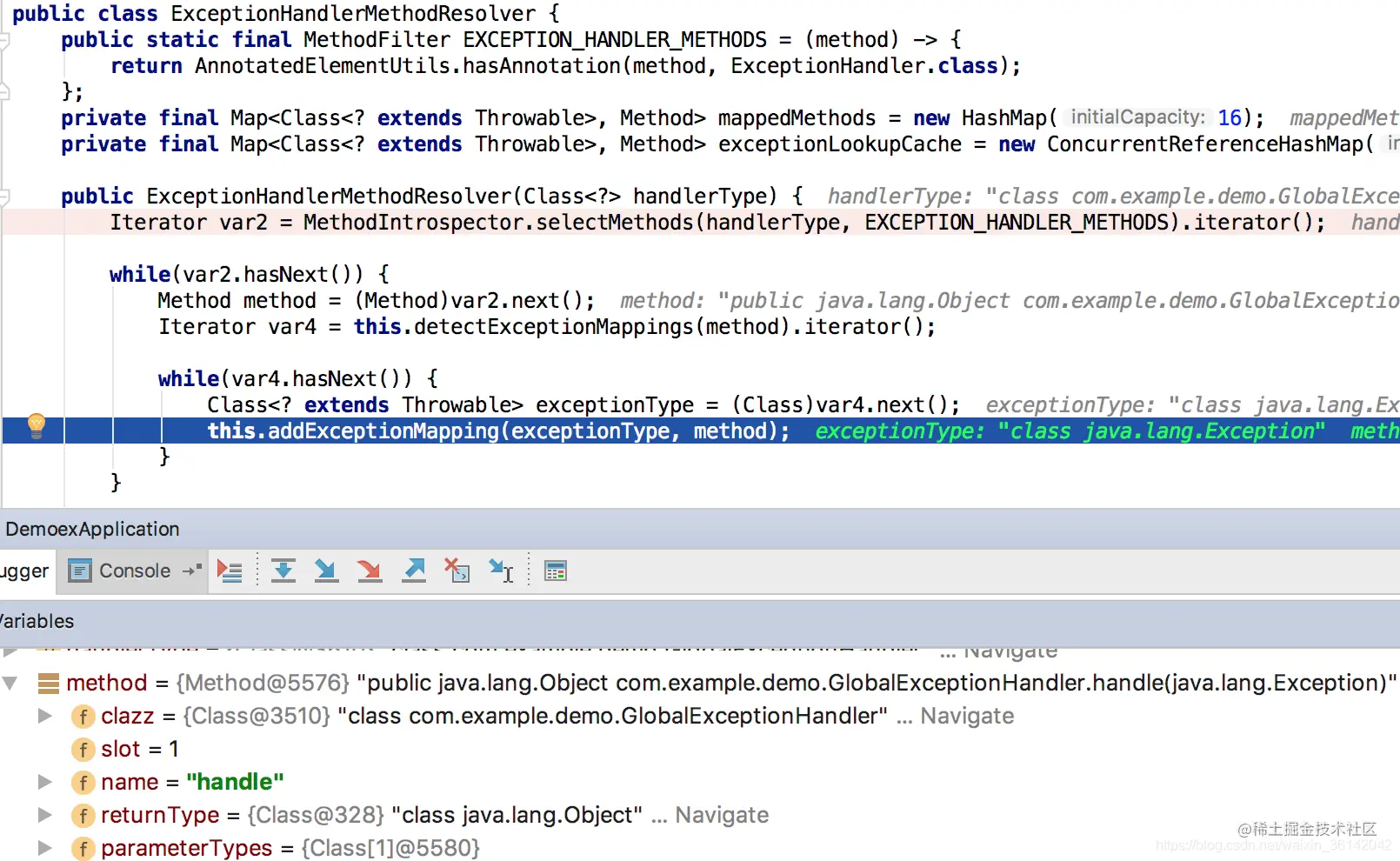Click the highlighted addExceptionMapping code line
1400x861 pixels.
pos(701,430)
